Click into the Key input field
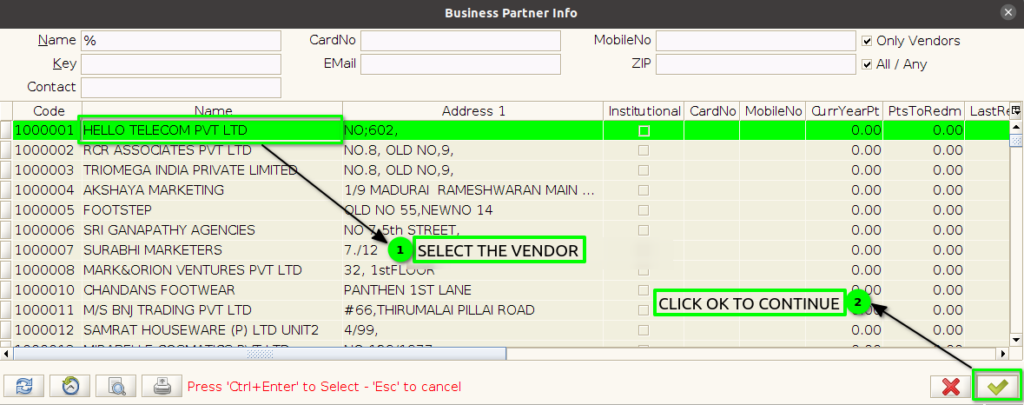 tap(181, 64)
